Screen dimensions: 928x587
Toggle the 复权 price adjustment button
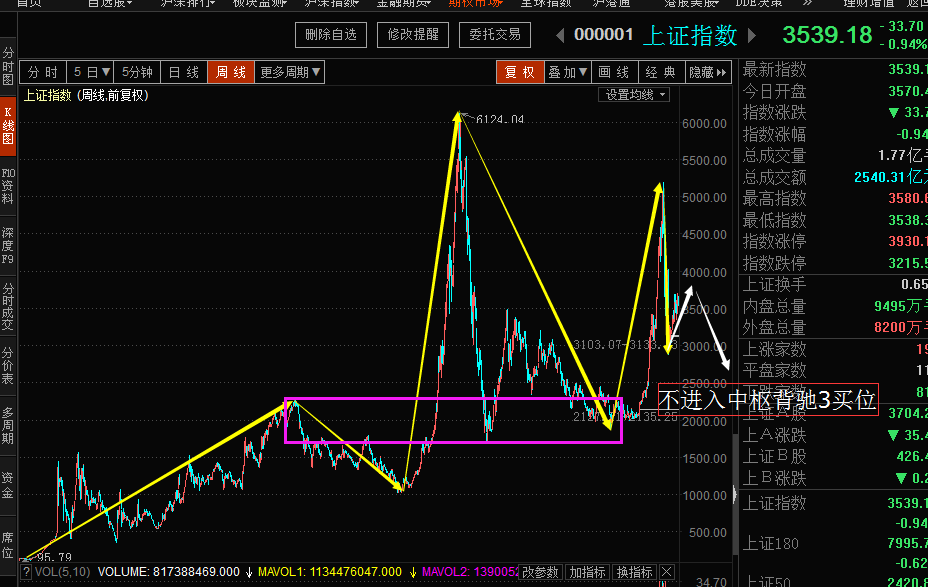click(520, 72)
